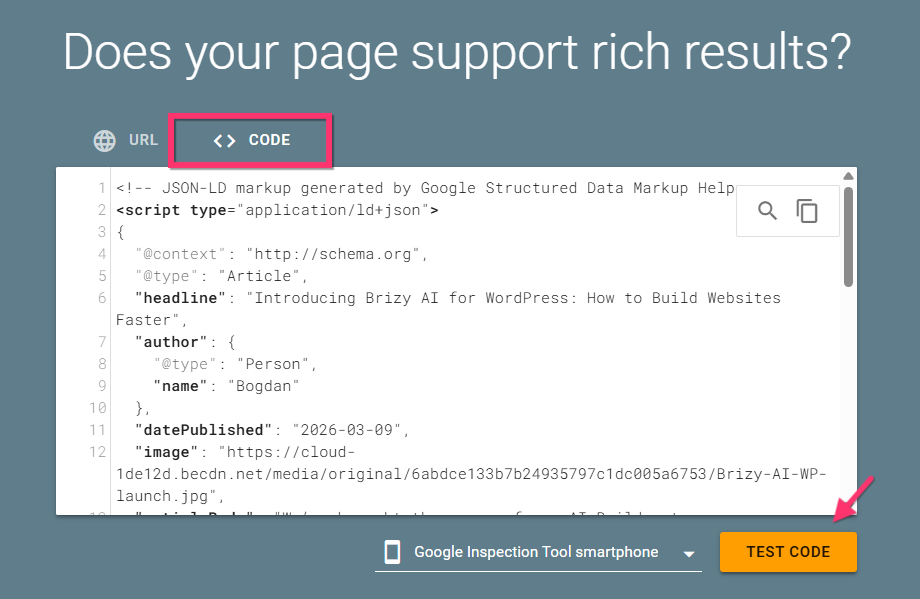Click the author name "Bogdan"

click(263, 386)
